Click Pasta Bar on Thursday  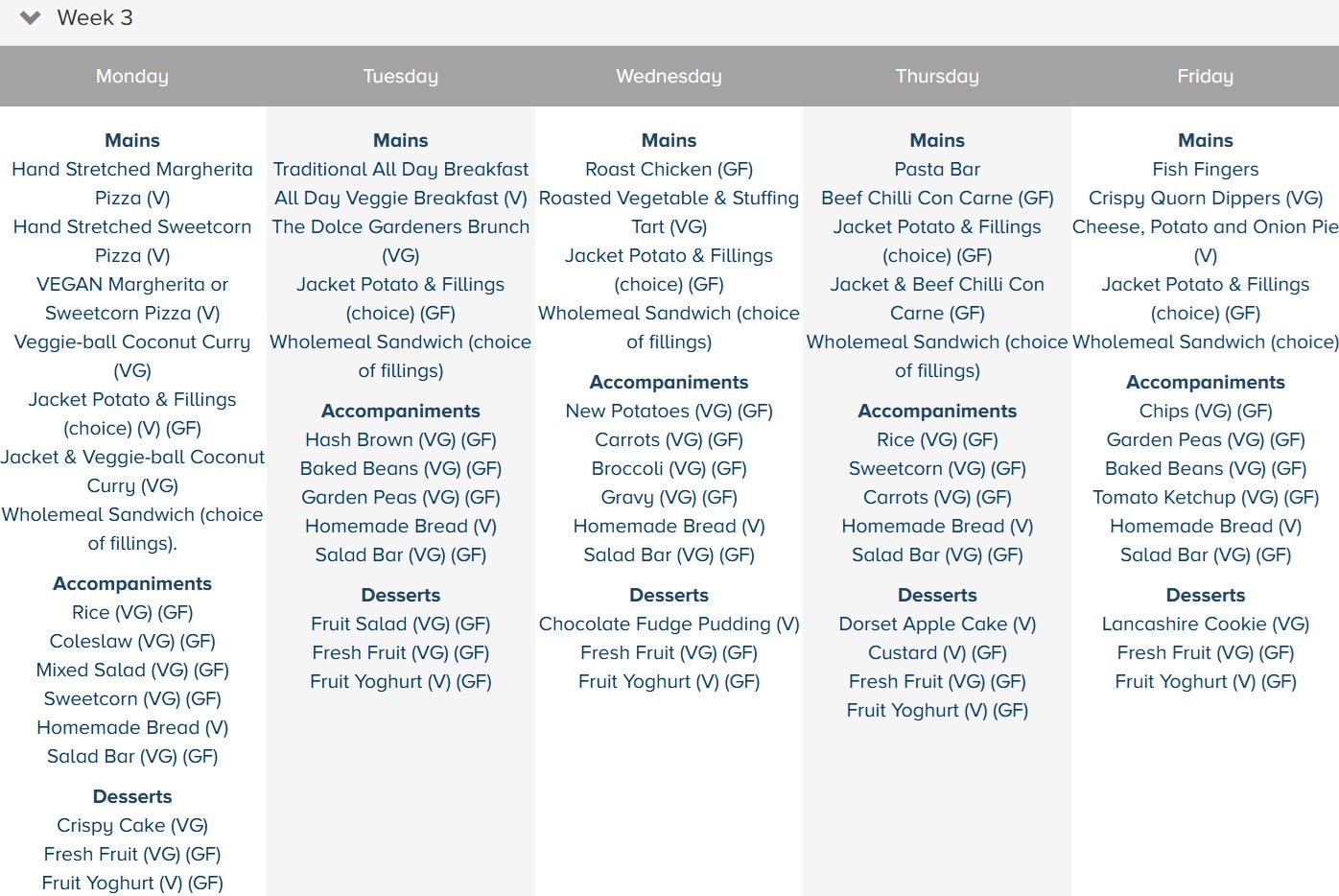[x=937, y=170]
